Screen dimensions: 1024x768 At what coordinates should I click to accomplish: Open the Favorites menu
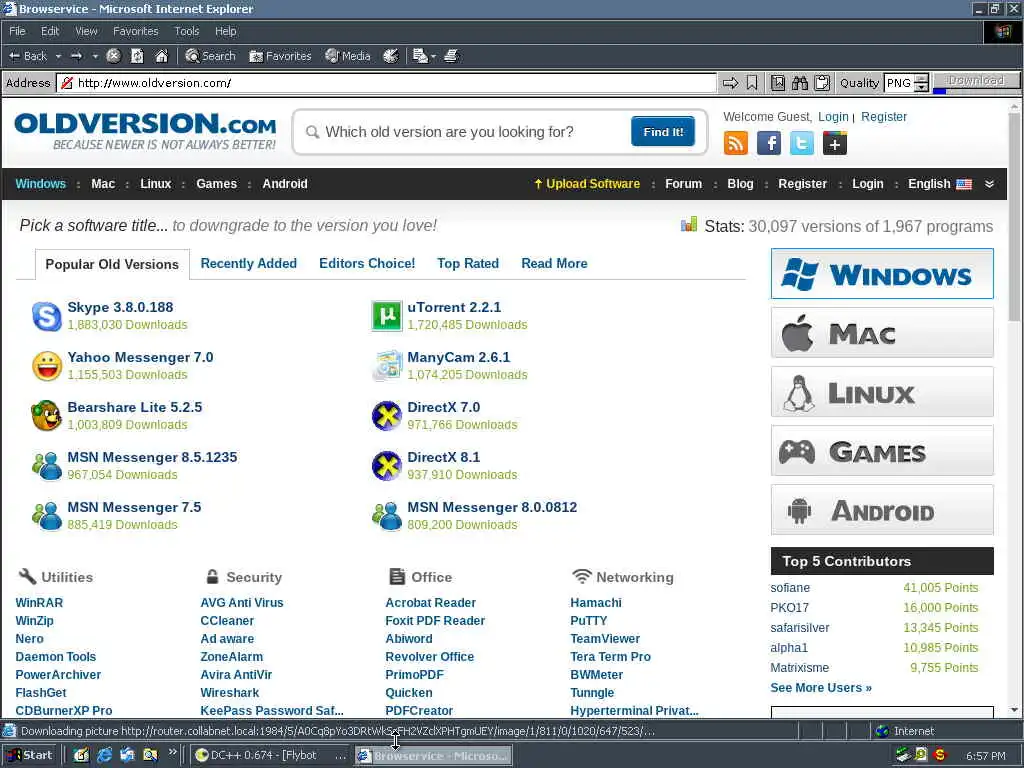(136, 31)
